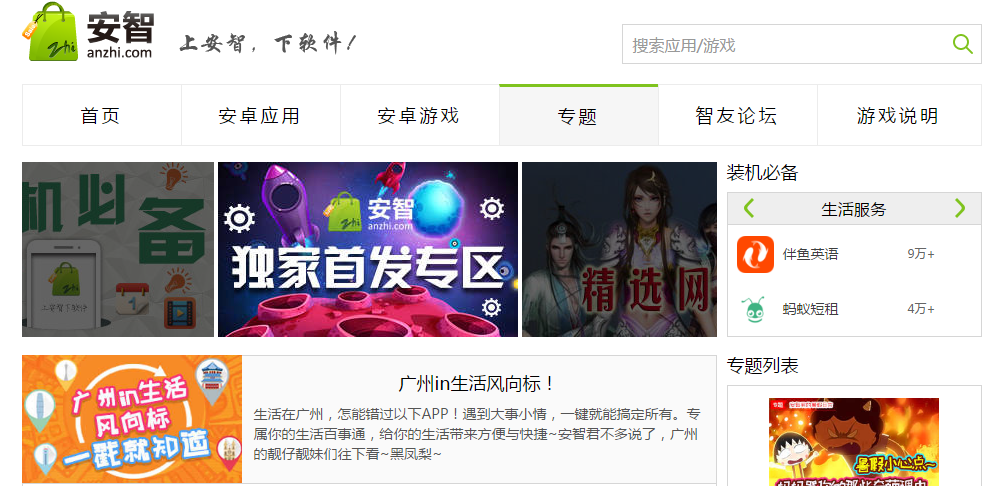Click the 广州in生活风向标！ article title
Image resolution: width=983 pixels, height=486 pixels.
477,384
